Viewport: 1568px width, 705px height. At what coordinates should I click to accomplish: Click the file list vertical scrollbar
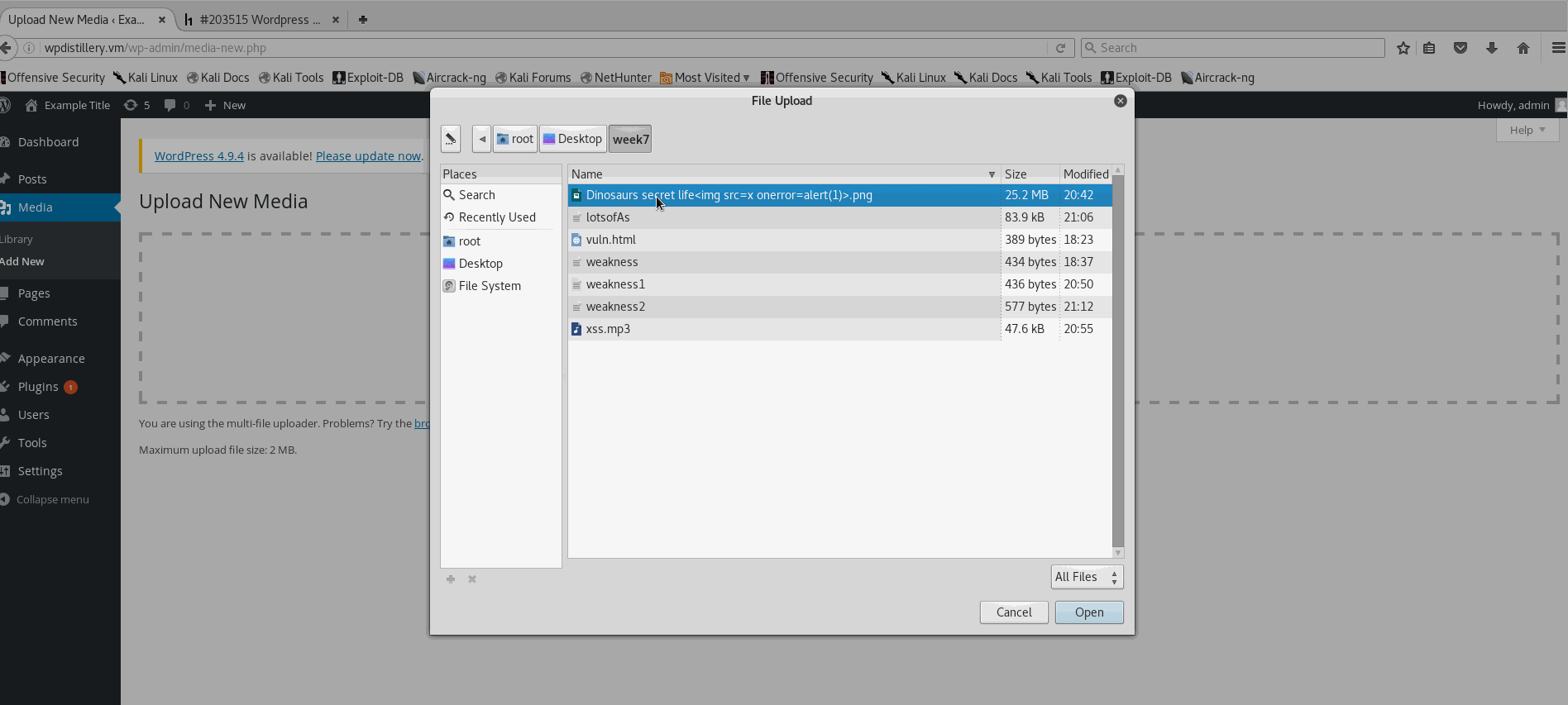[x=1118, y=361]
